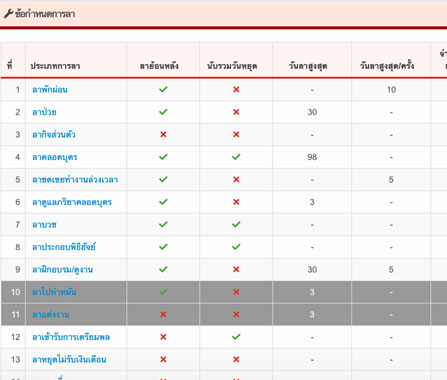The height and width of the screenshot is (380, 447).
Task: Click the 30 value in ลาป่วย row
Action: coord(312,112)
